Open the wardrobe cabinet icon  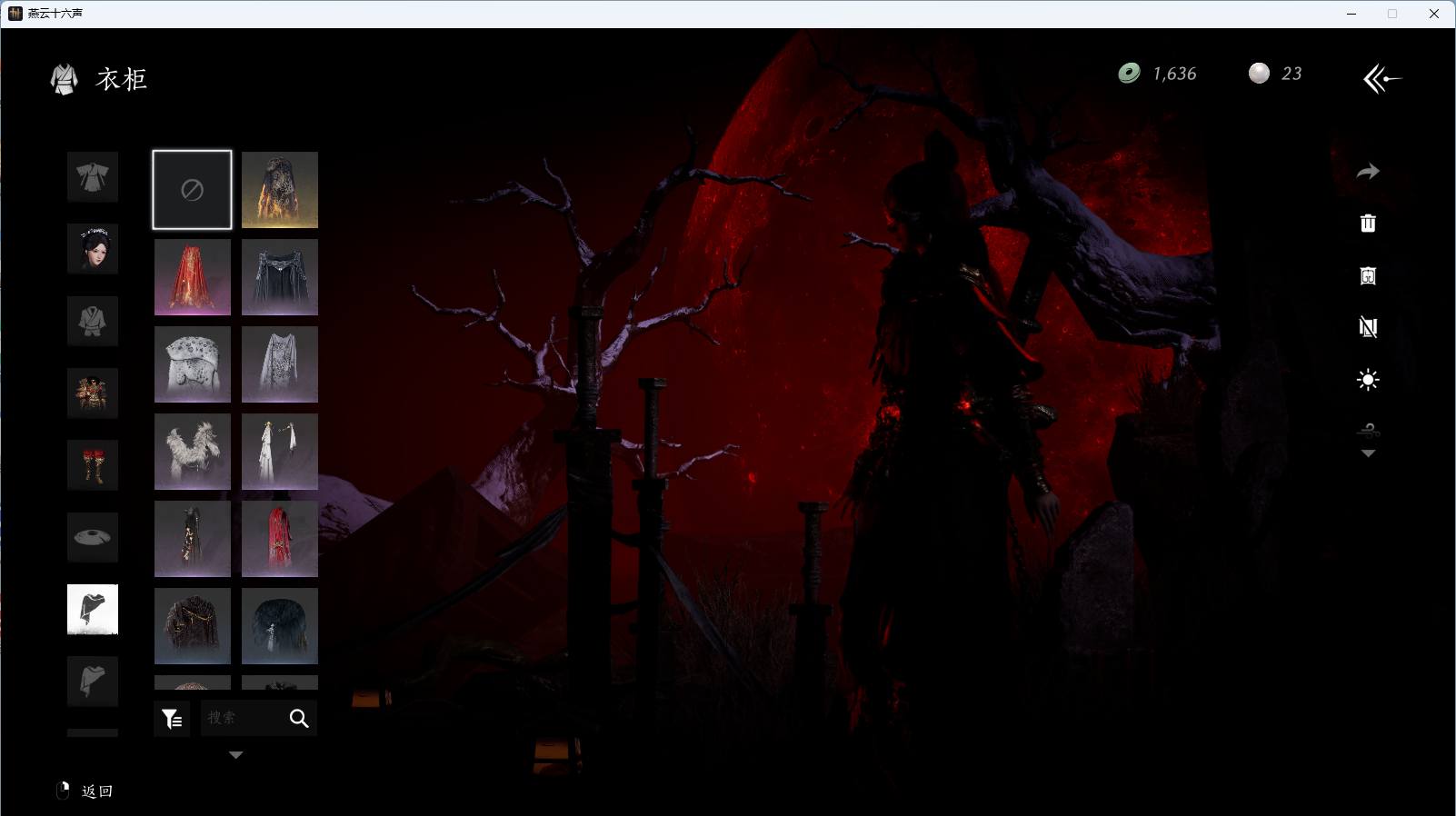tap(1368, 275)
